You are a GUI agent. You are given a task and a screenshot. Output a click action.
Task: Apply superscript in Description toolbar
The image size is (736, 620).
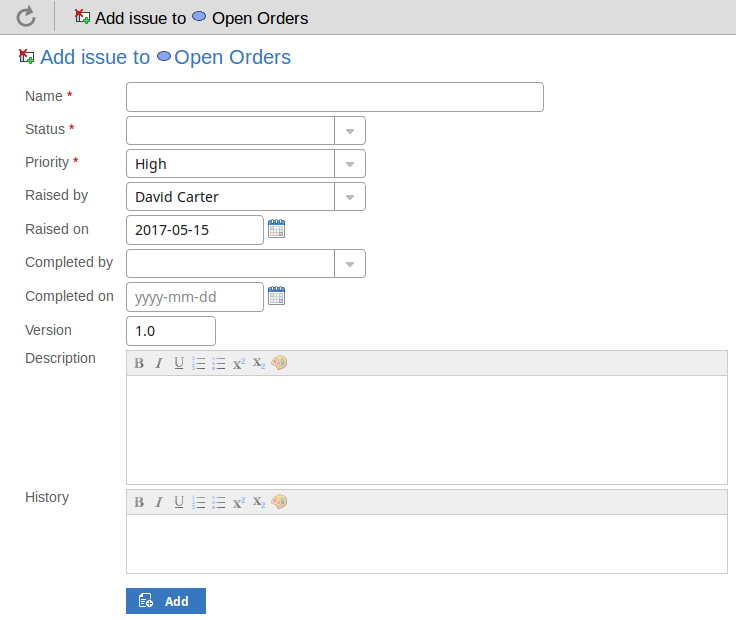239,364
